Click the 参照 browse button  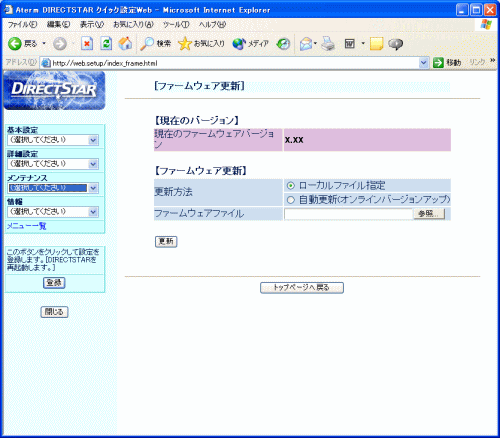tap(429, 214)
